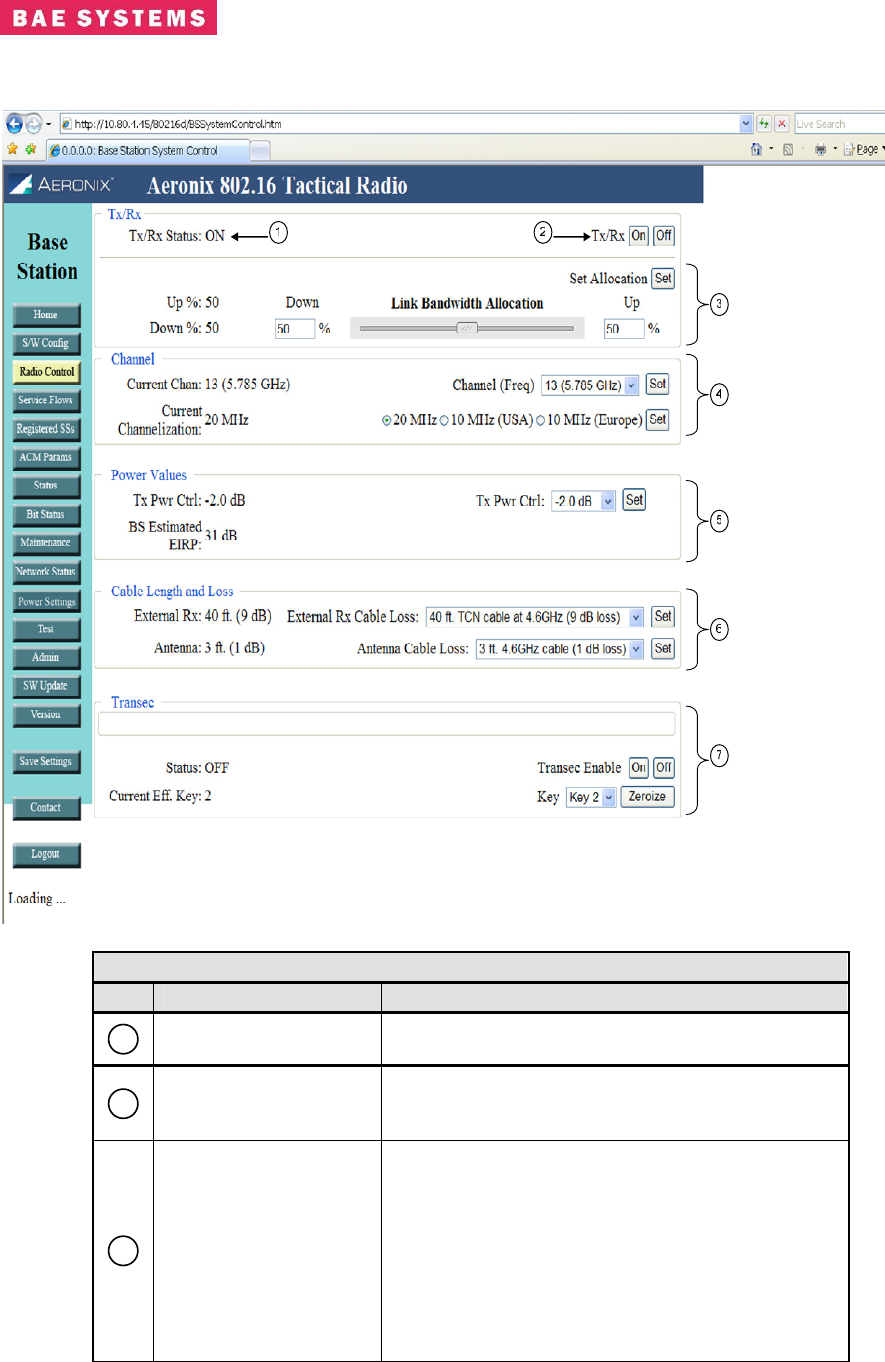Click the Add to Favorites icon
Image resolution: width=885 pixels, height=1362 pixels.
pyautogui.click(x=31, y=148)
